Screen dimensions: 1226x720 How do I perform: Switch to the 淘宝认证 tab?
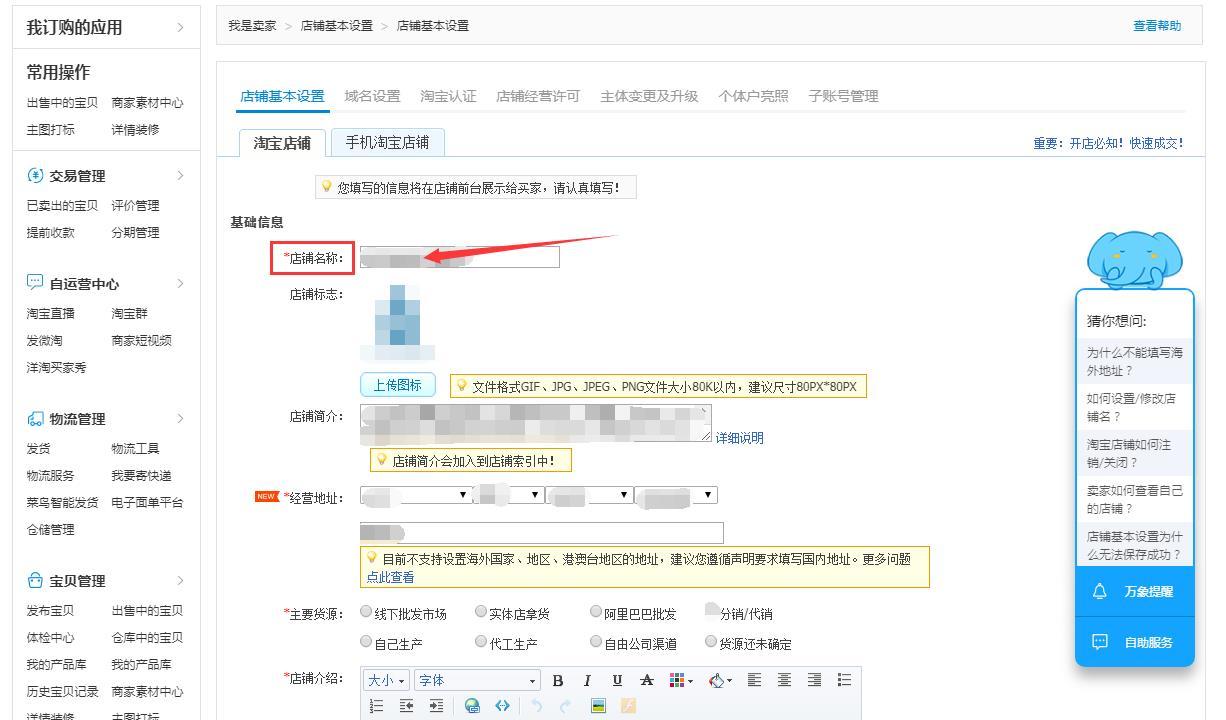click(448, 96)
